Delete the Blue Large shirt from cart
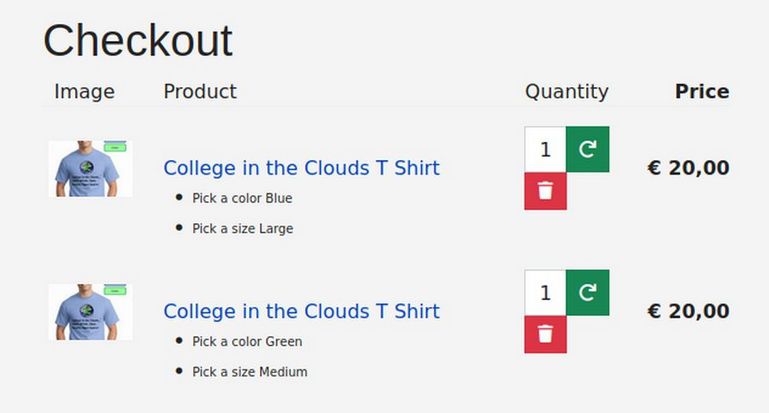 pyautogui.click(x=545, y=191)
